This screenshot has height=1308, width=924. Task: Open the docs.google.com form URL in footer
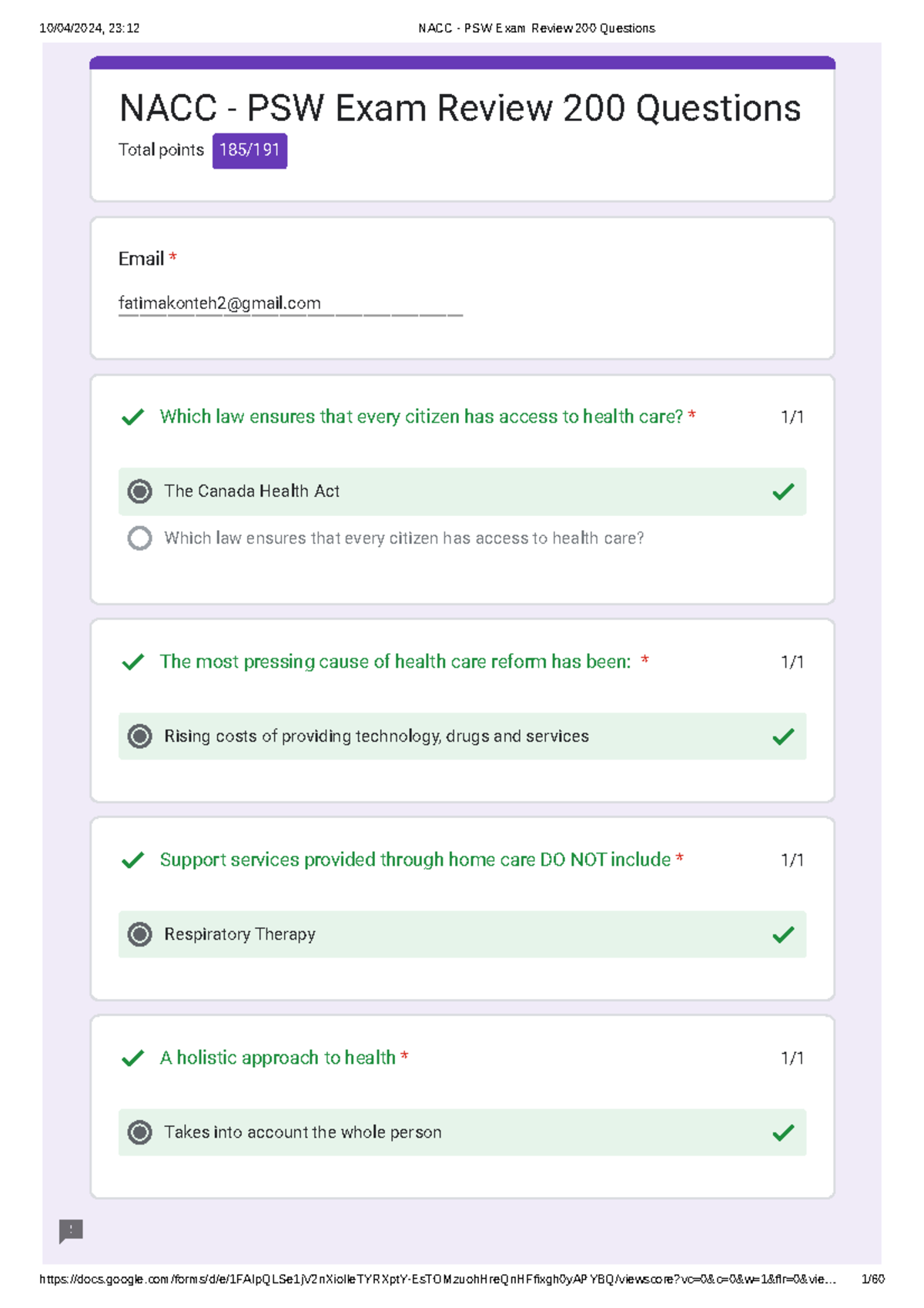coord(437,1279)
